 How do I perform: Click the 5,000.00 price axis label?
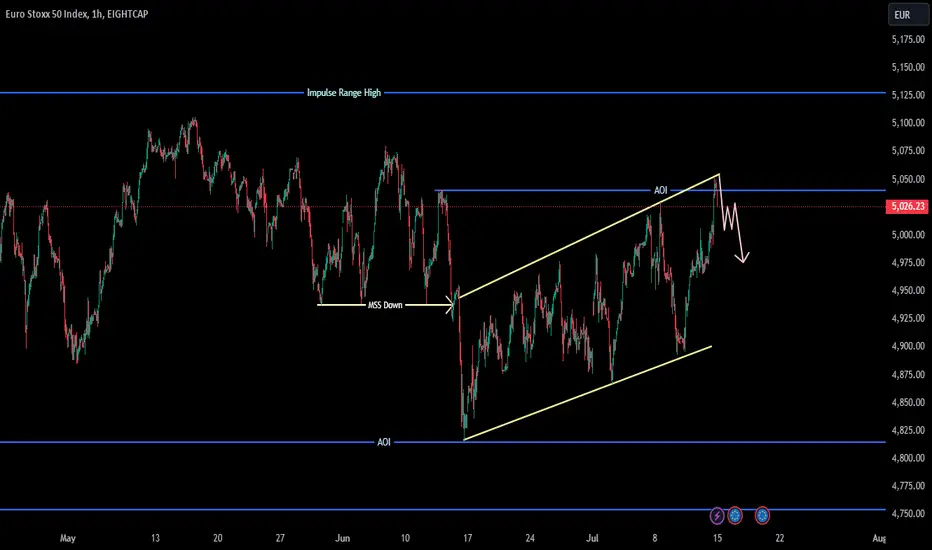coord(908,235)
